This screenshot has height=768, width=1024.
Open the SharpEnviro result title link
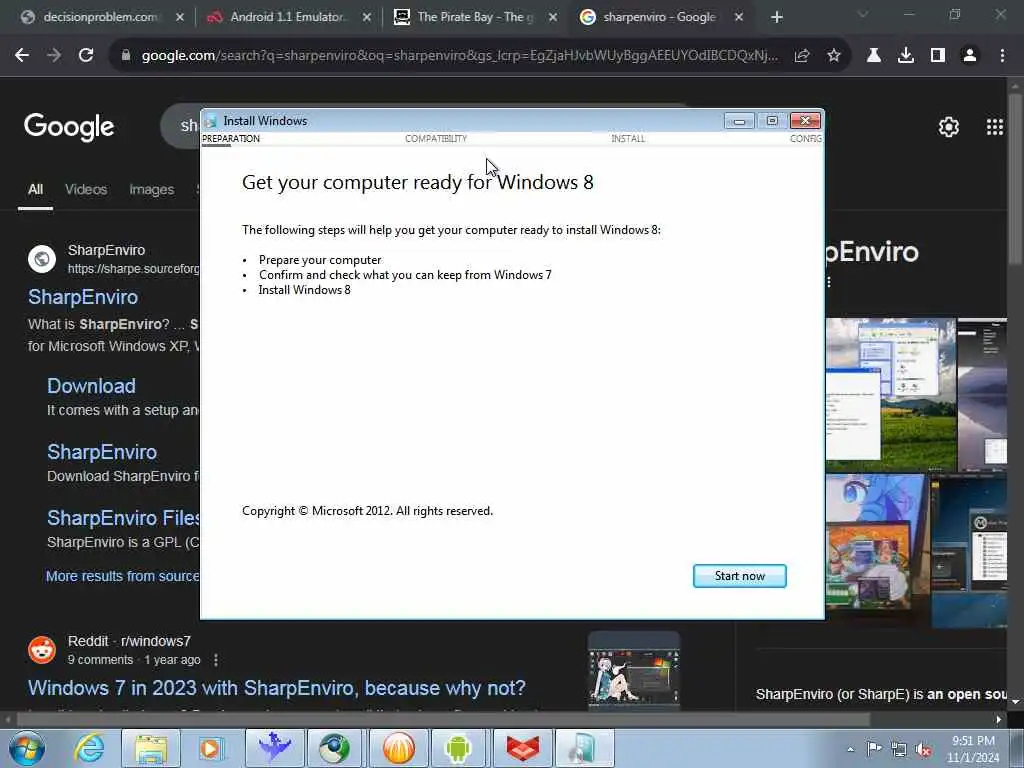coord(83,297)
